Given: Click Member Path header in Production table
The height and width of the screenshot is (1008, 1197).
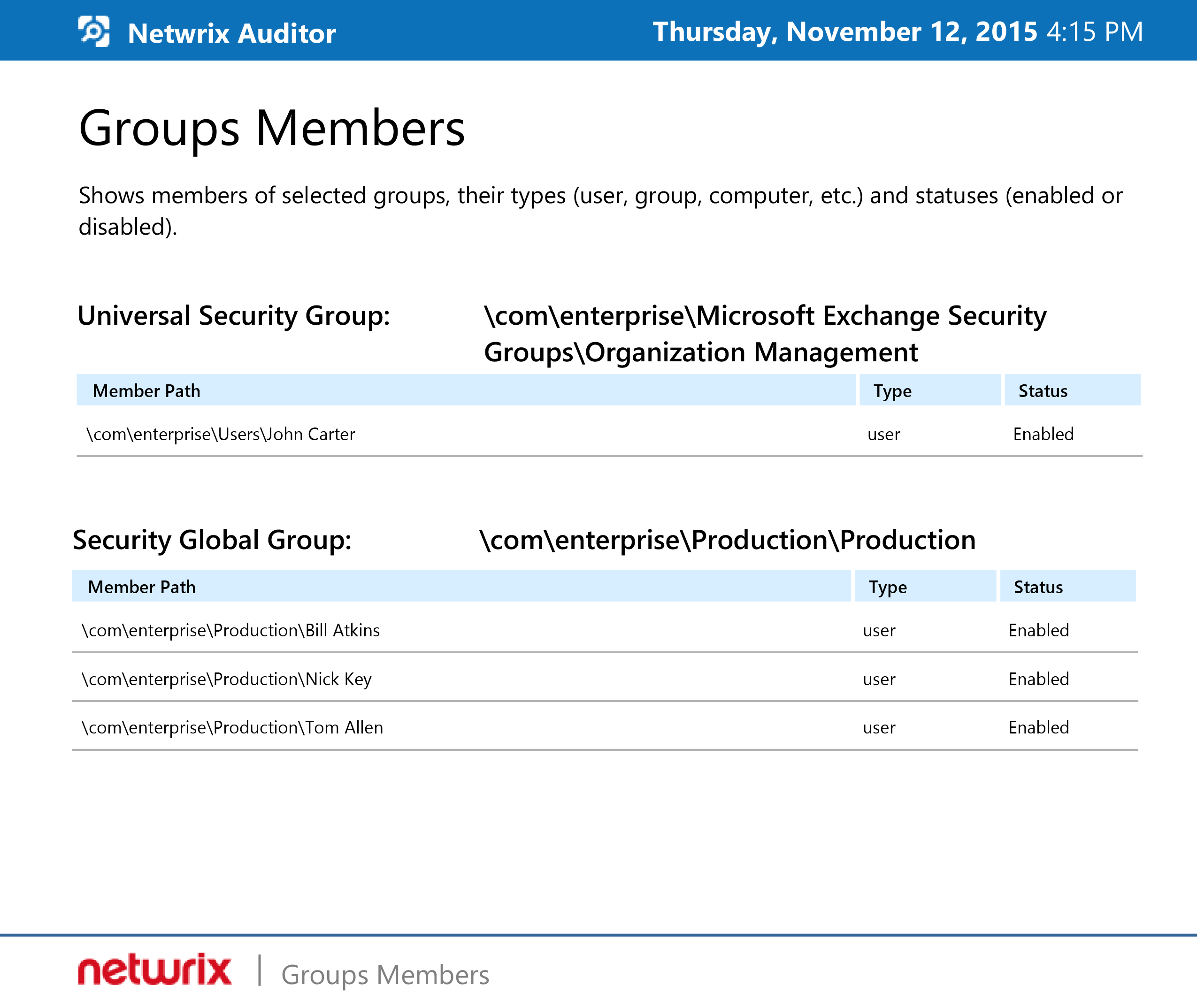Looking at the screenshot, I should tap(142, 587).
